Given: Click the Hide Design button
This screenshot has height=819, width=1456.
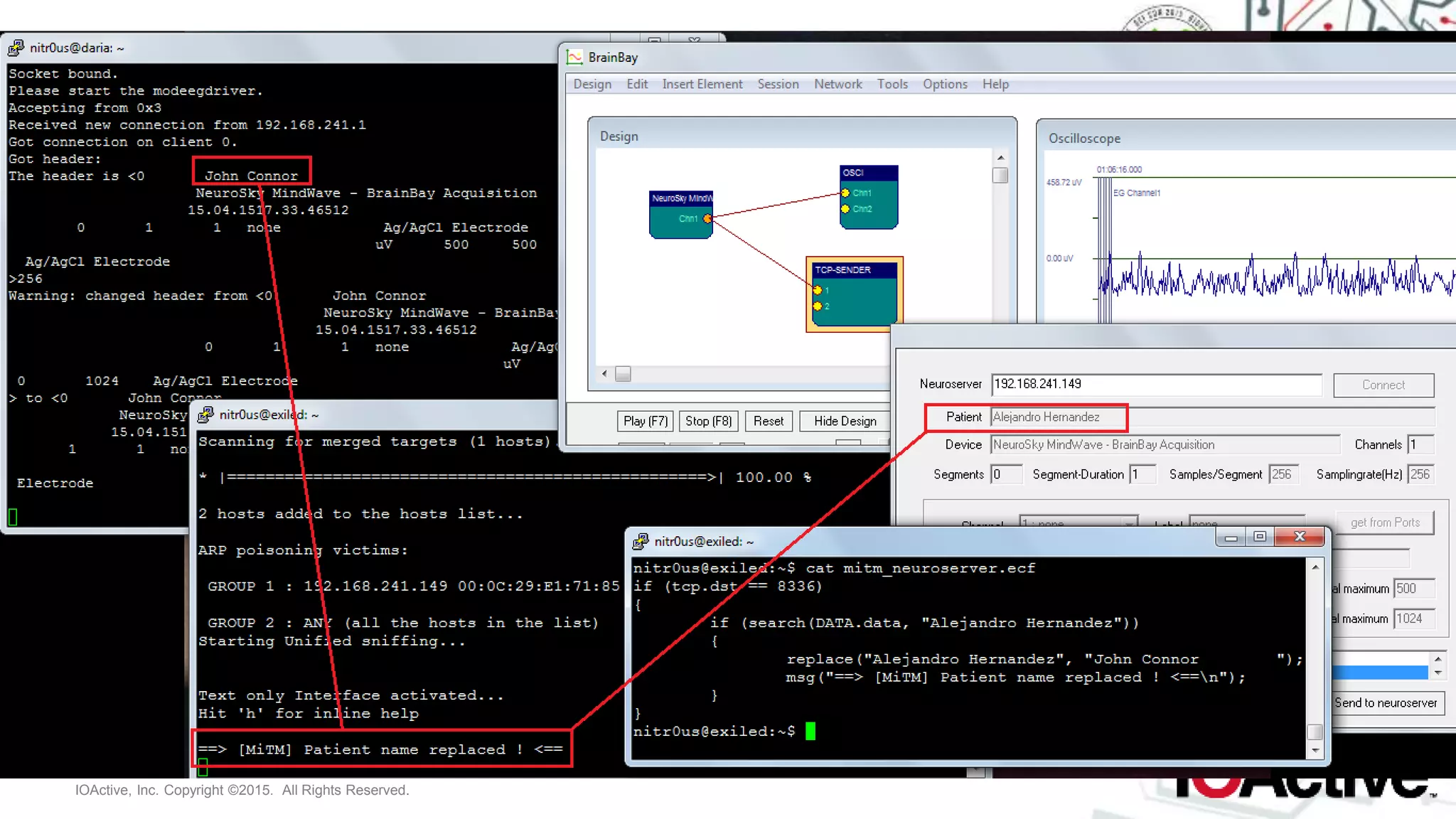Looking at the screenshot, I should 845,421.
